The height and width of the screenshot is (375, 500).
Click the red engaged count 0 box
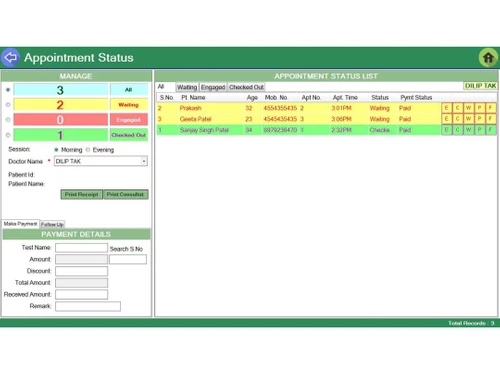tap(60, 120)
